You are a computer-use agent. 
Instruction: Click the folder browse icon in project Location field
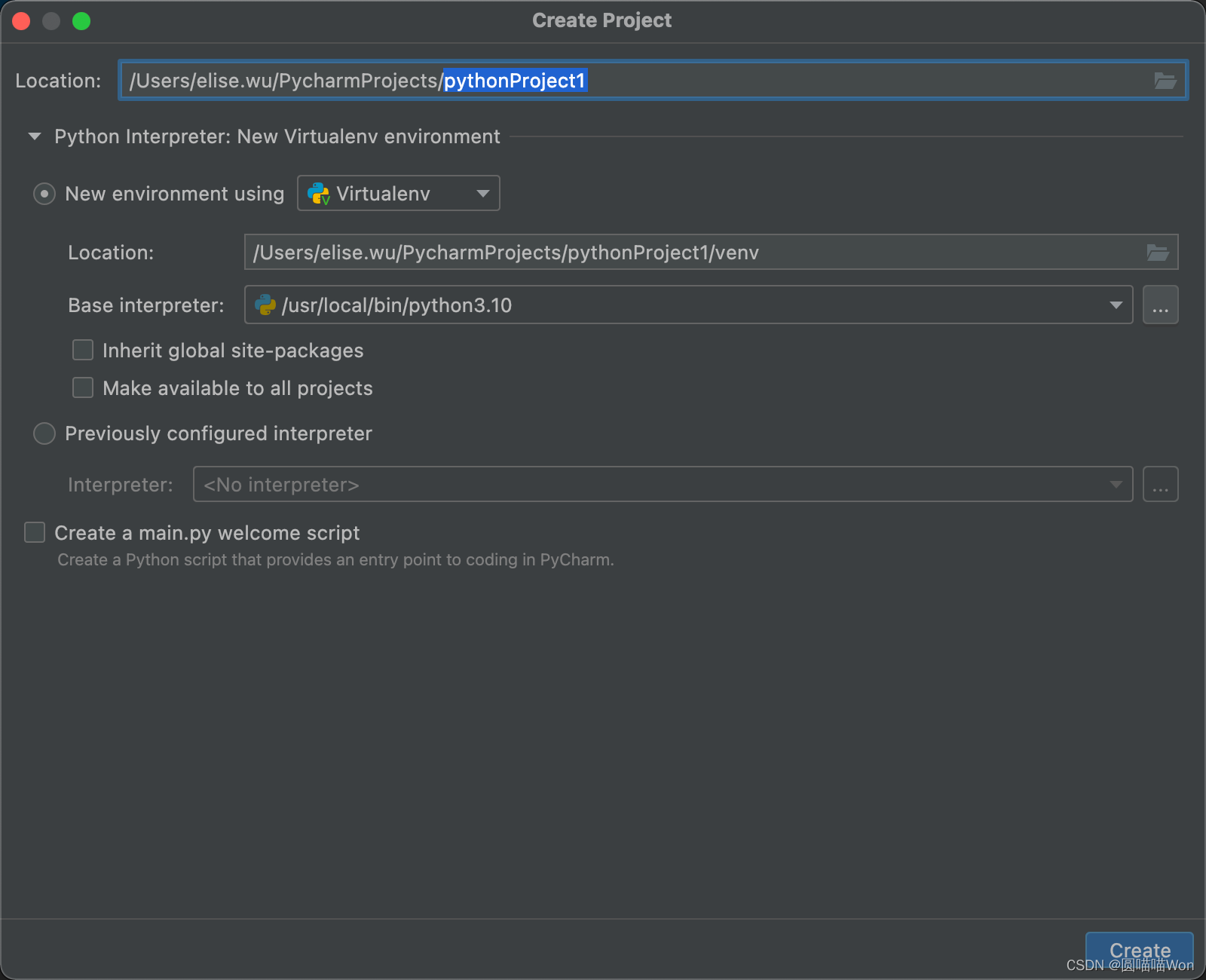pos(1165,81)
